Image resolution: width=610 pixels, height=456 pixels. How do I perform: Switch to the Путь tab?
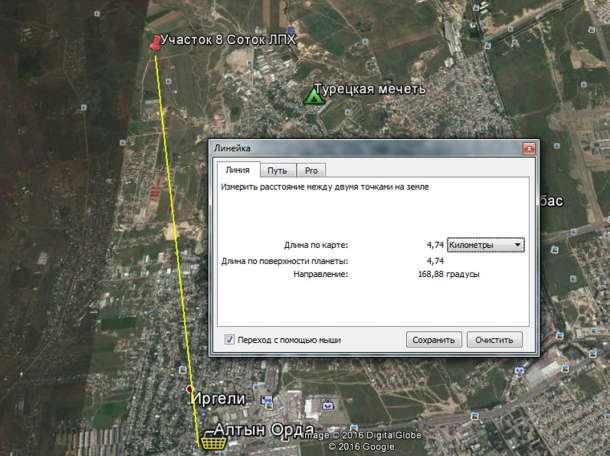[276, 170]
